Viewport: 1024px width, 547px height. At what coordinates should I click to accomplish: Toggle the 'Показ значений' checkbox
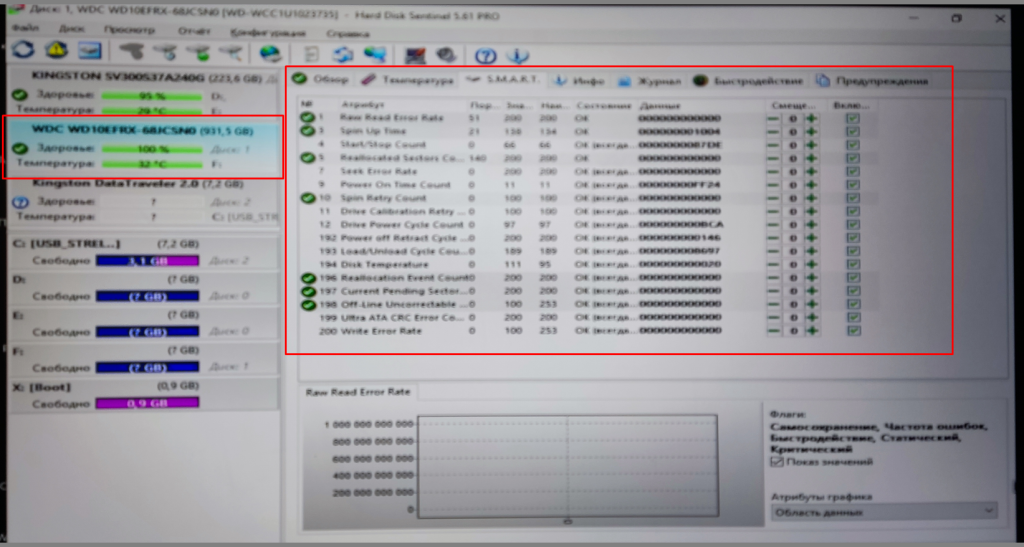pyautogui.click(x=777, y=461)
